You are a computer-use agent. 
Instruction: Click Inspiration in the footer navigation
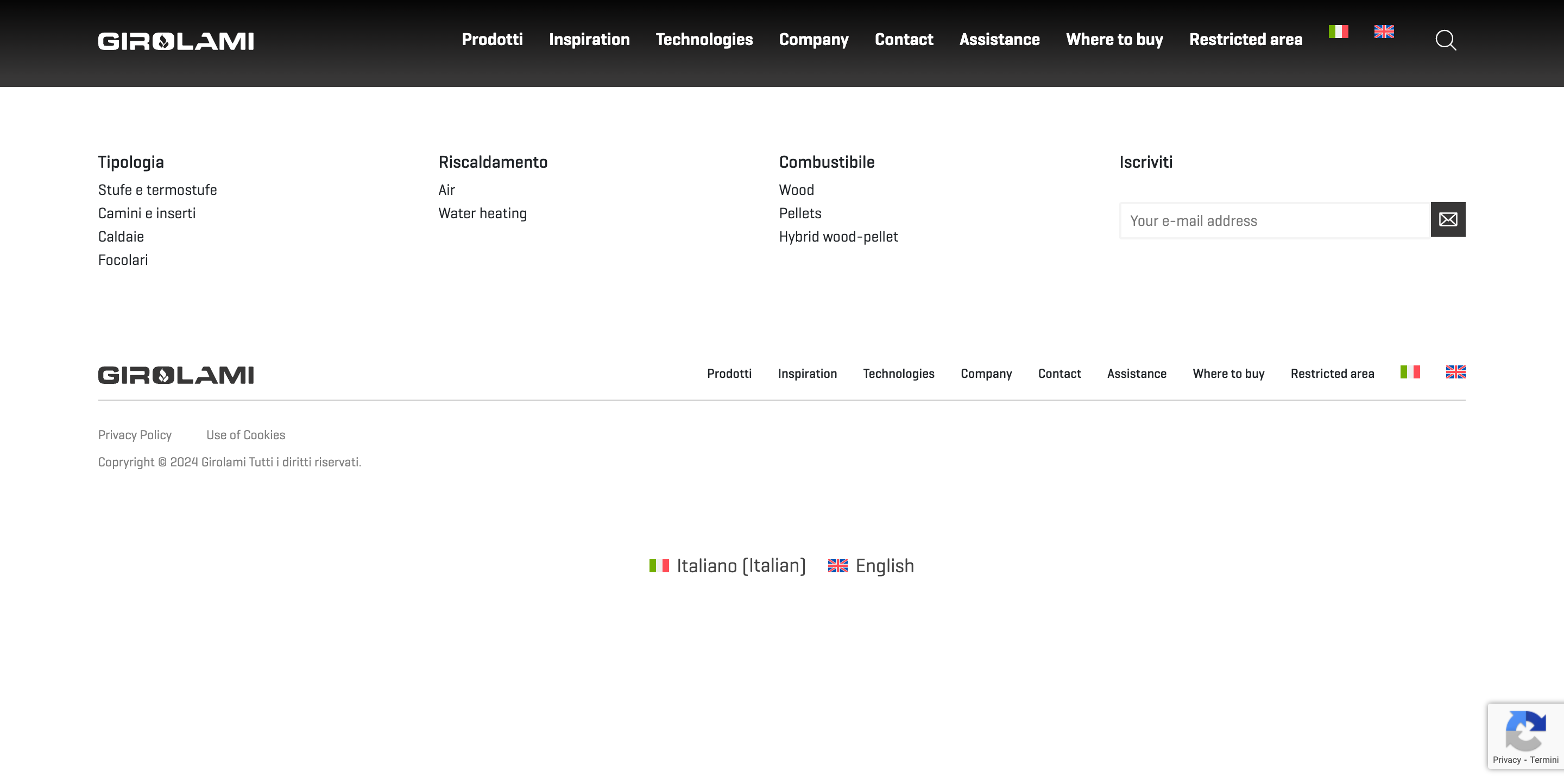[x=808, y=374]
